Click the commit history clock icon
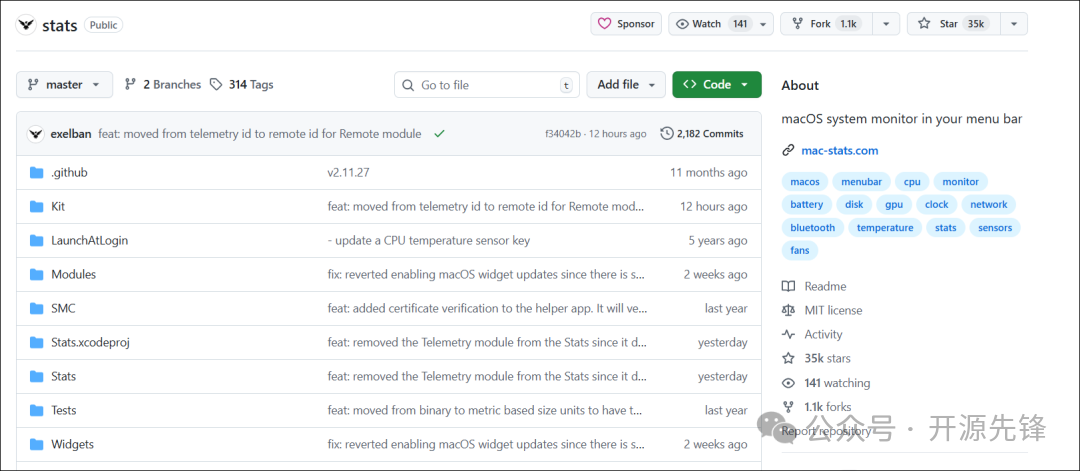The height and width of the screenshot is (471, 1080). tap(667, 134)
